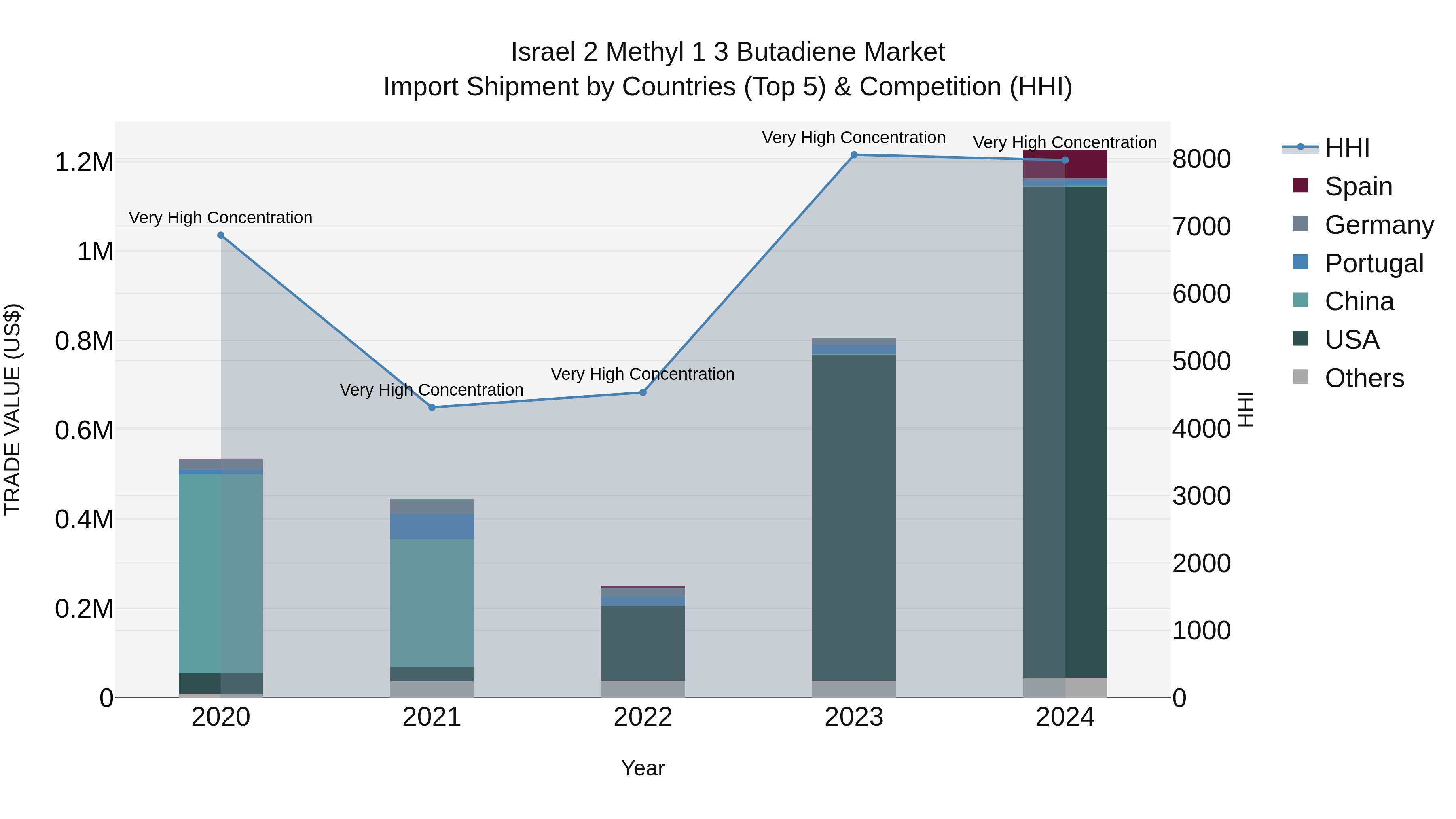Click the Germany segment of the 2021 bar
1456x819 pixels.
click(432, 507)
